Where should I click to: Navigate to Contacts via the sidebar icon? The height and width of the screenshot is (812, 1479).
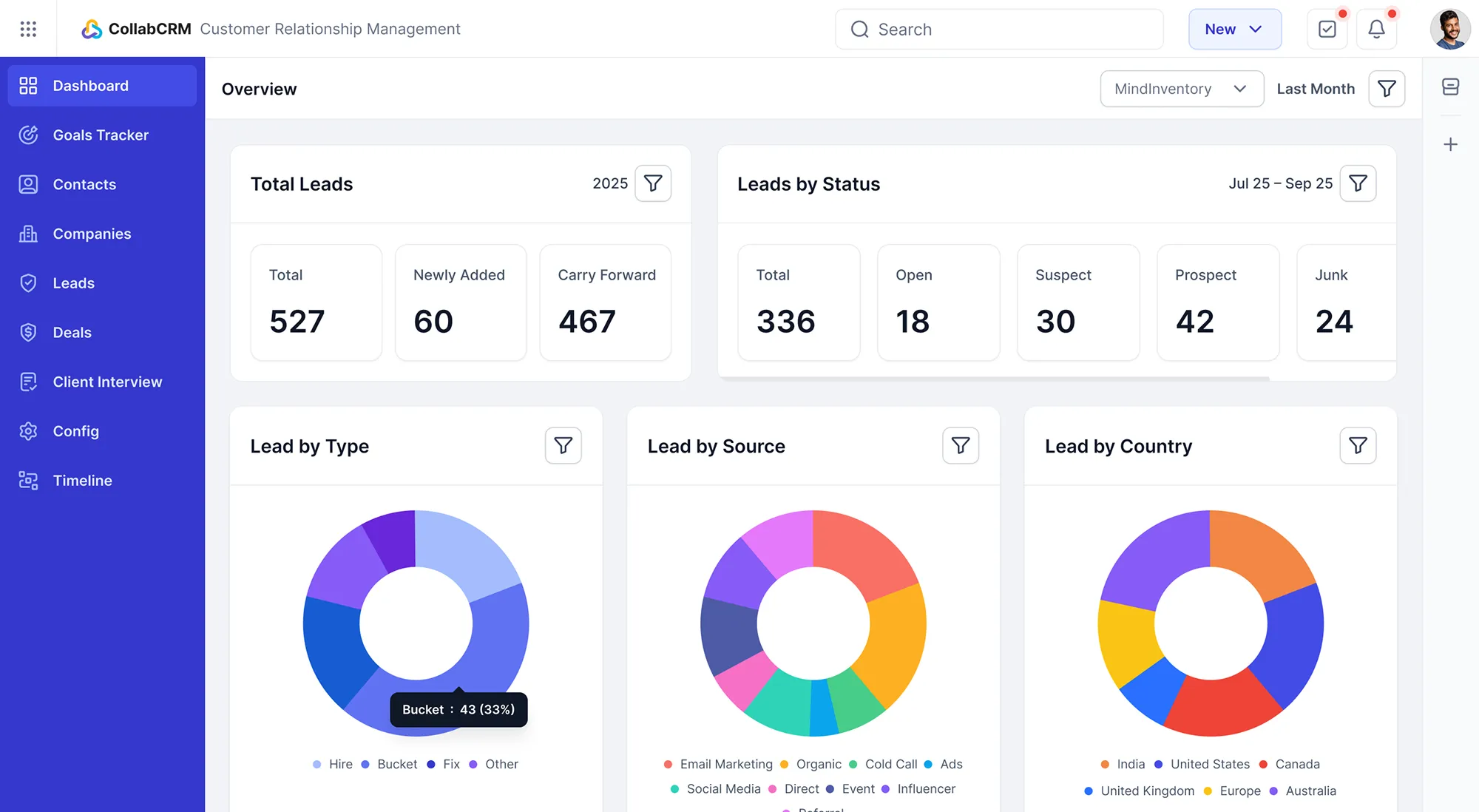click(x=28, y=184)
